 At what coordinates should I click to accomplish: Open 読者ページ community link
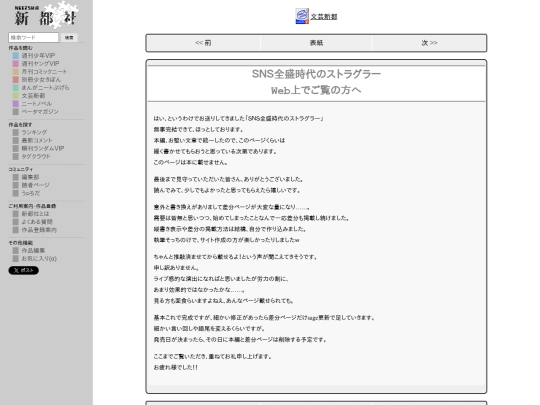[35, 185]
